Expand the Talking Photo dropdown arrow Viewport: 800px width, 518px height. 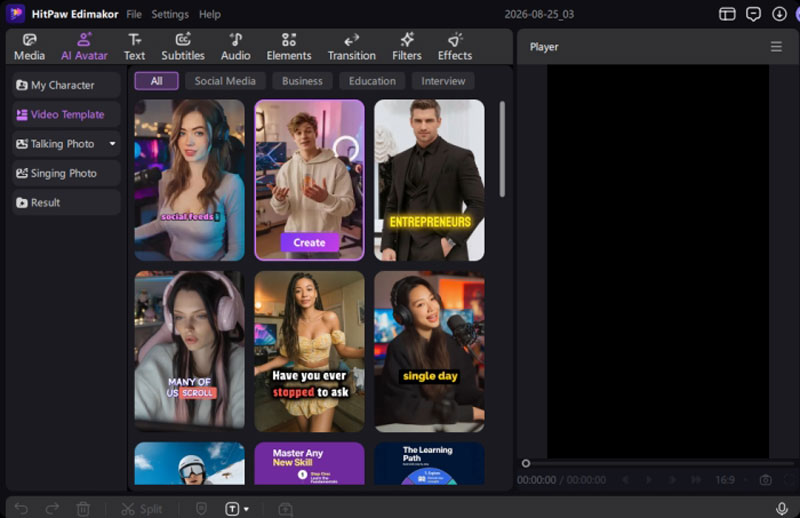112,144
